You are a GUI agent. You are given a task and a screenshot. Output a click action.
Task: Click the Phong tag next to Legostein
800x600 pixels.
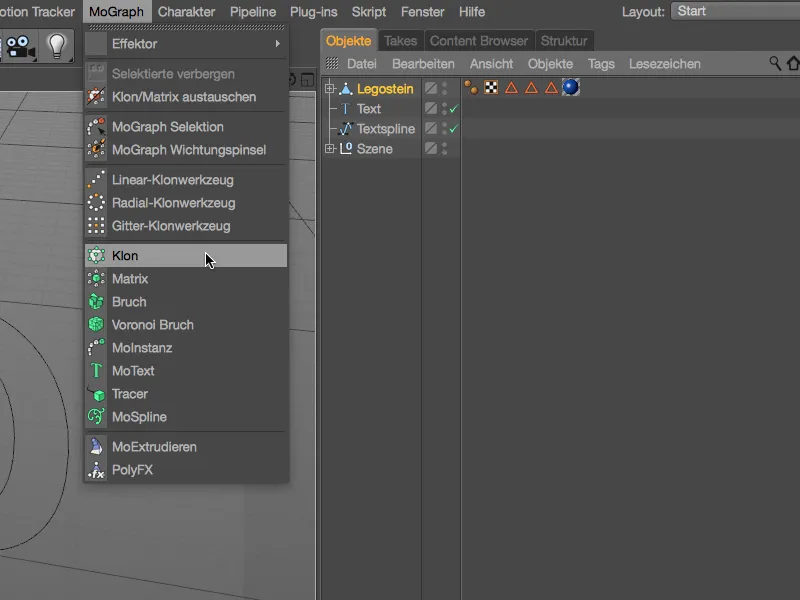(x=472, y=88)
